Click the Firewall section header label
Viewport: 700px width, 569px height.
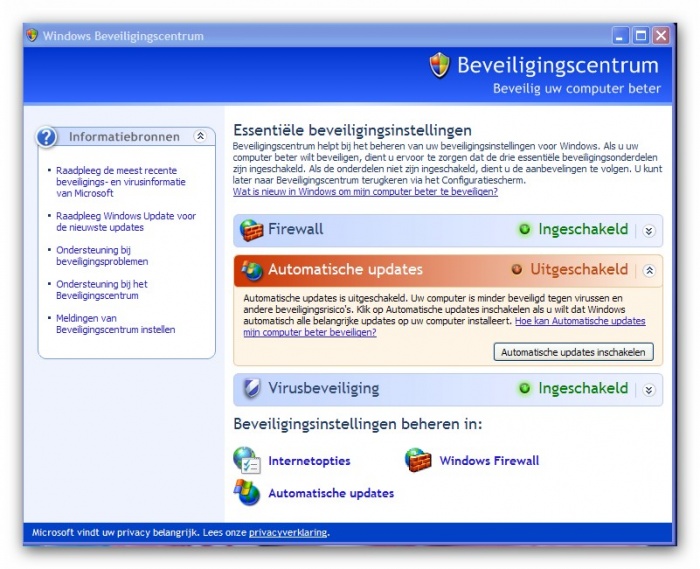point(296,229)
